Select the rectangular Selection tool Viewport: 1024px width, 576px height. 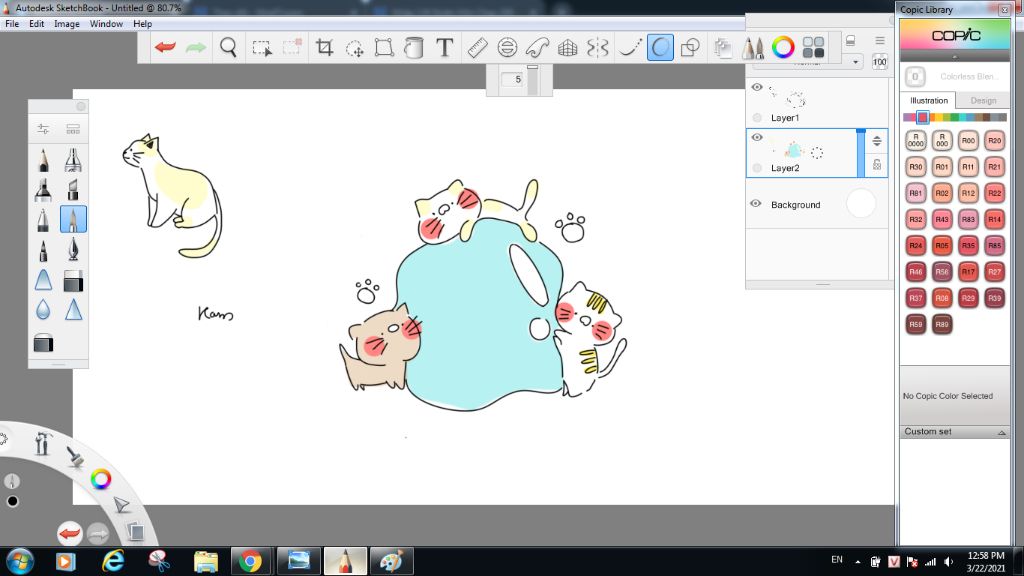(x=262, y=48)
